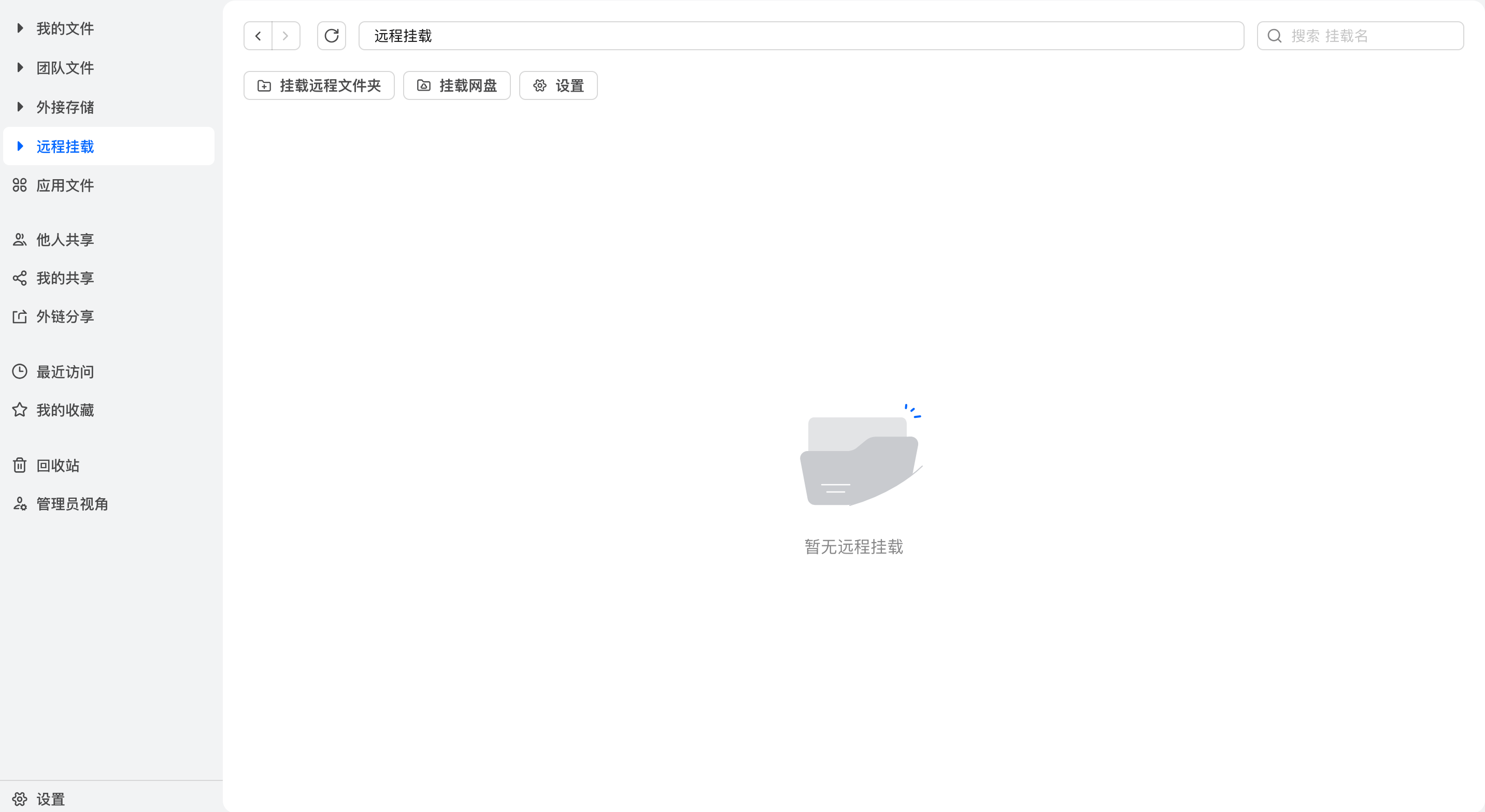Click the refresh icon above the file area
Screen dimensions: 1485x812
(x=332, y=35)
